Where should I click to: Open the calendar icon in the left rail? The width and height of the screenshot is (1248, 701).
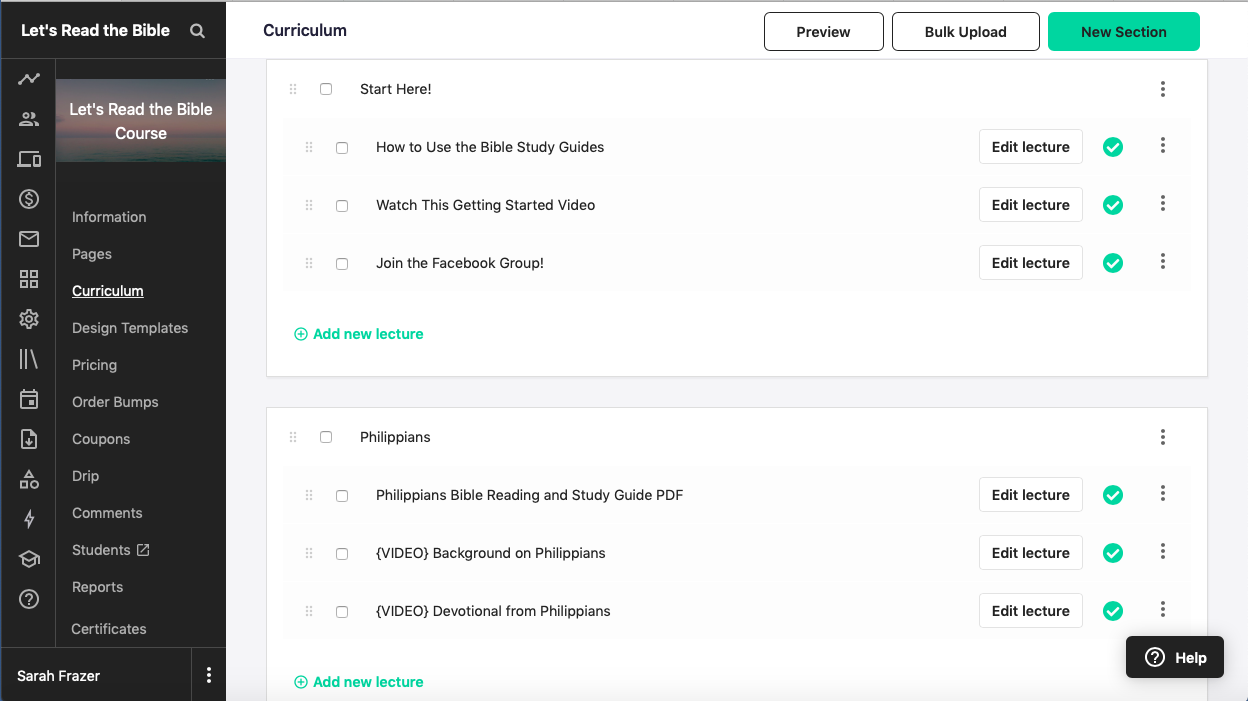[29, 399]
